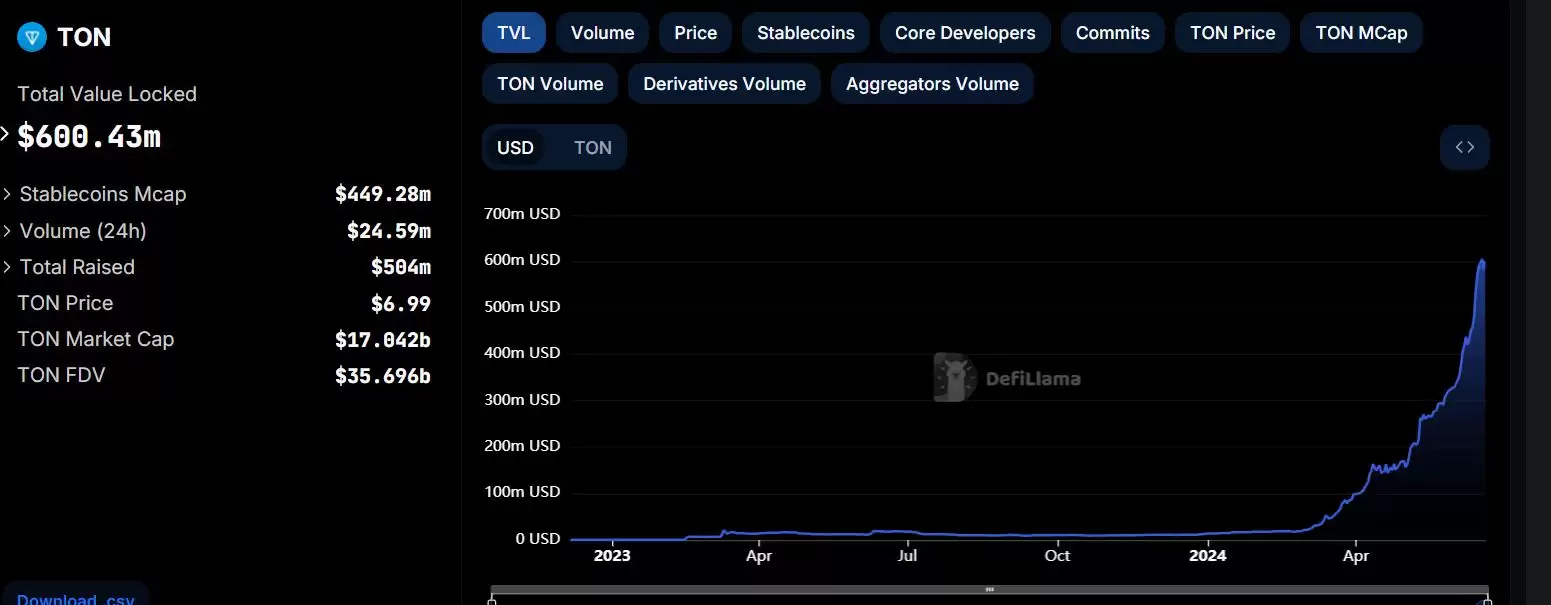Enable the Volume chart metric

pos(602,33)
